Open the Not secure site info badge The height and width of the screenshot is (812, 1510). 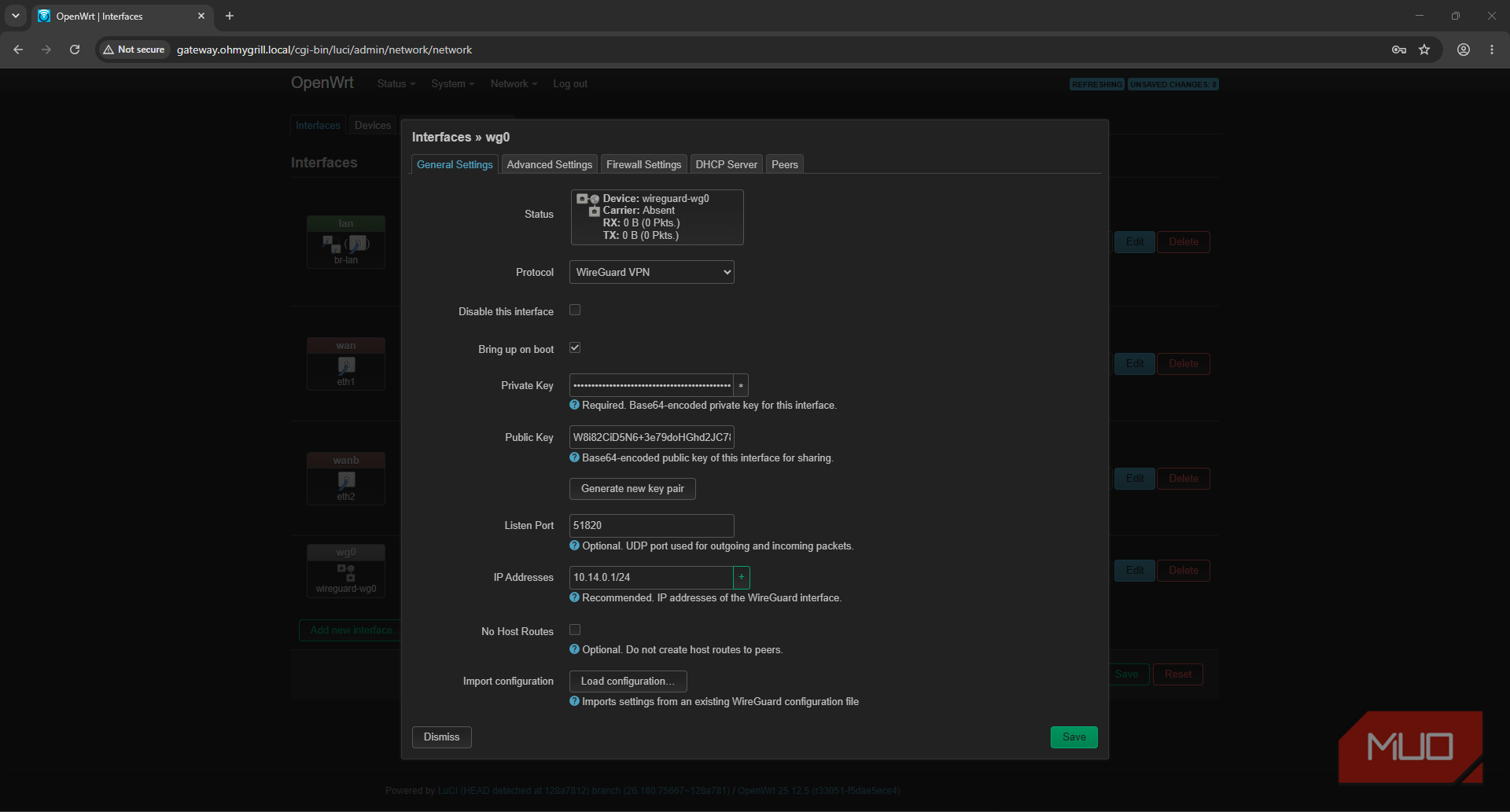click(x=134, y=50)
